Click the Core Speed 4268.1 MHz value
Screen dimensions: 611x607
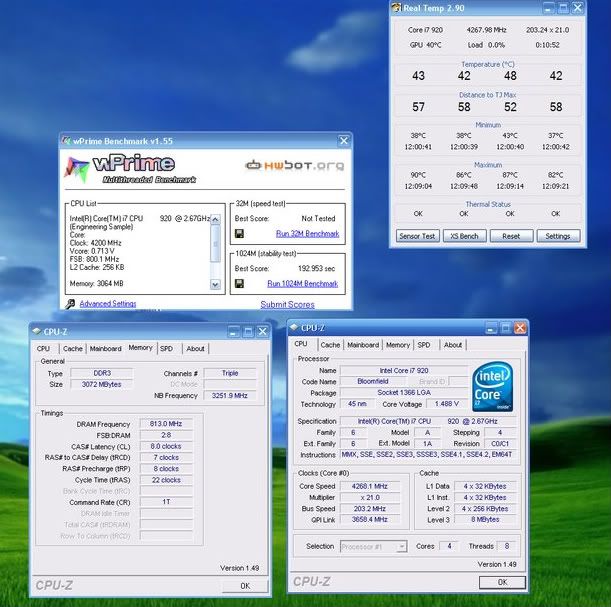pos(369,486)
